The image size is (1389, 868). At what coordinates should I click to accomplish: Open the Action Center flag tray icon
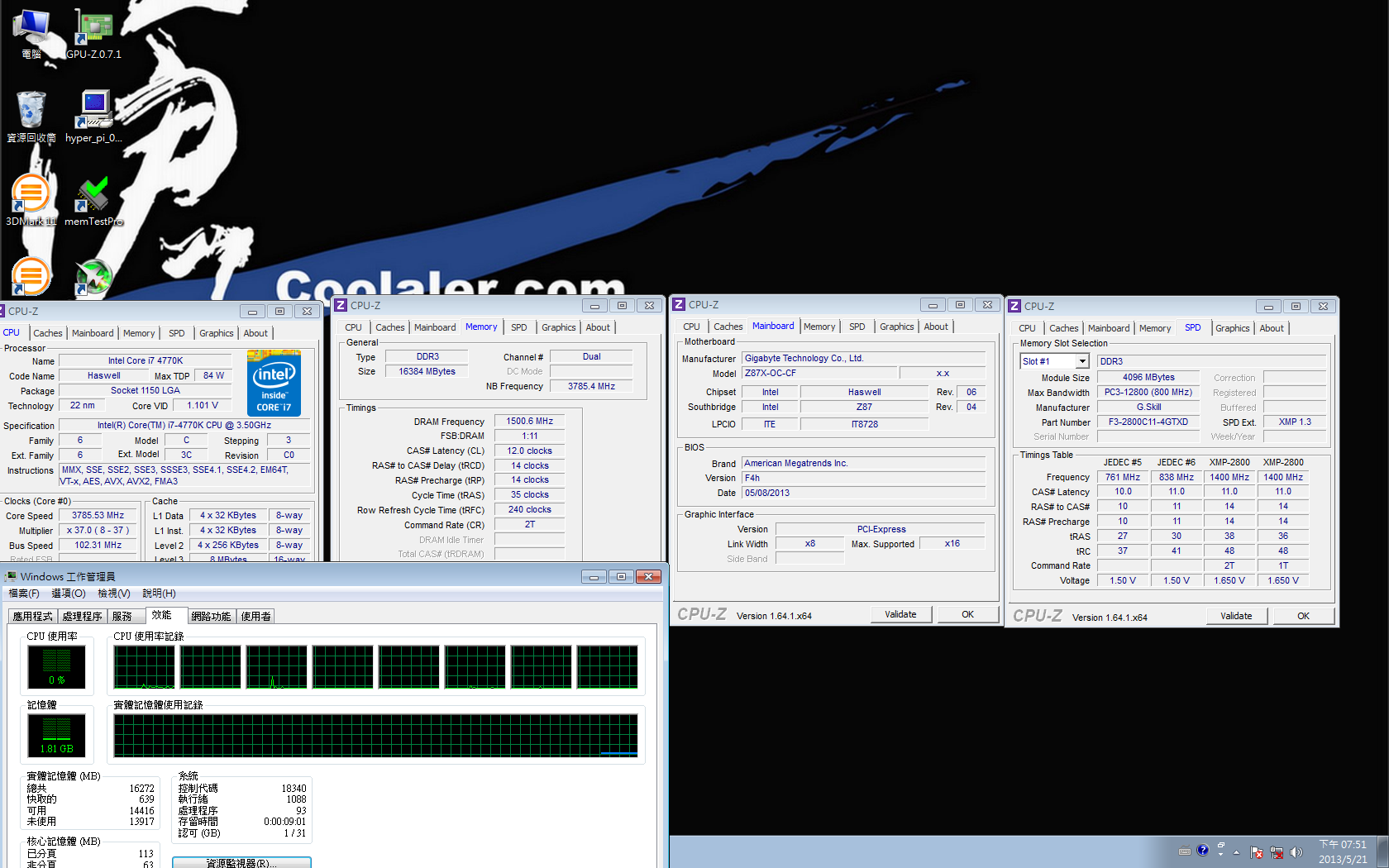(x=1257, y=852)
